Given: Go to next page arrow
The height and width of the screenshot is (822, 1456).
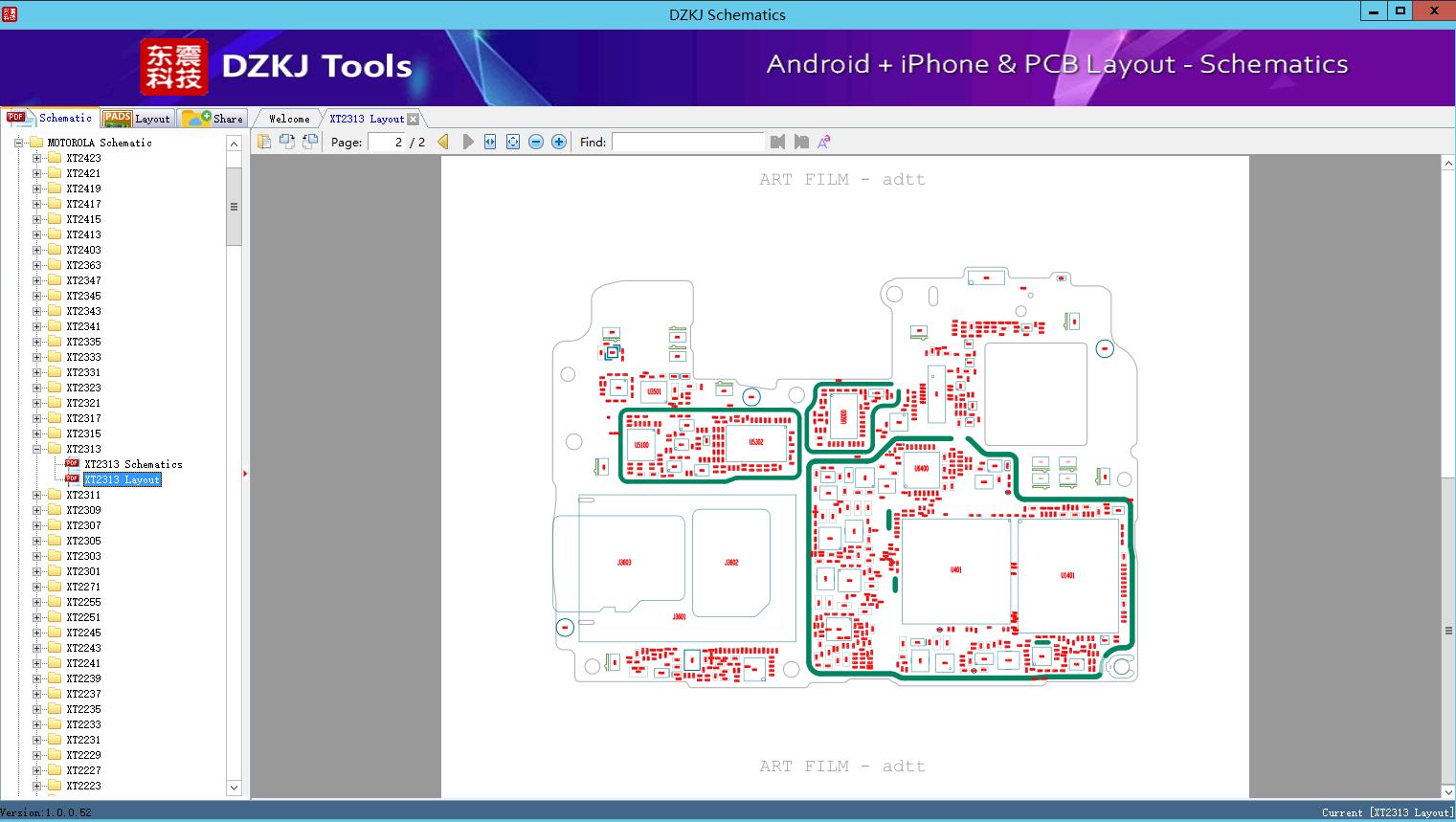Looking at the screenshot, I should (467, 142).
